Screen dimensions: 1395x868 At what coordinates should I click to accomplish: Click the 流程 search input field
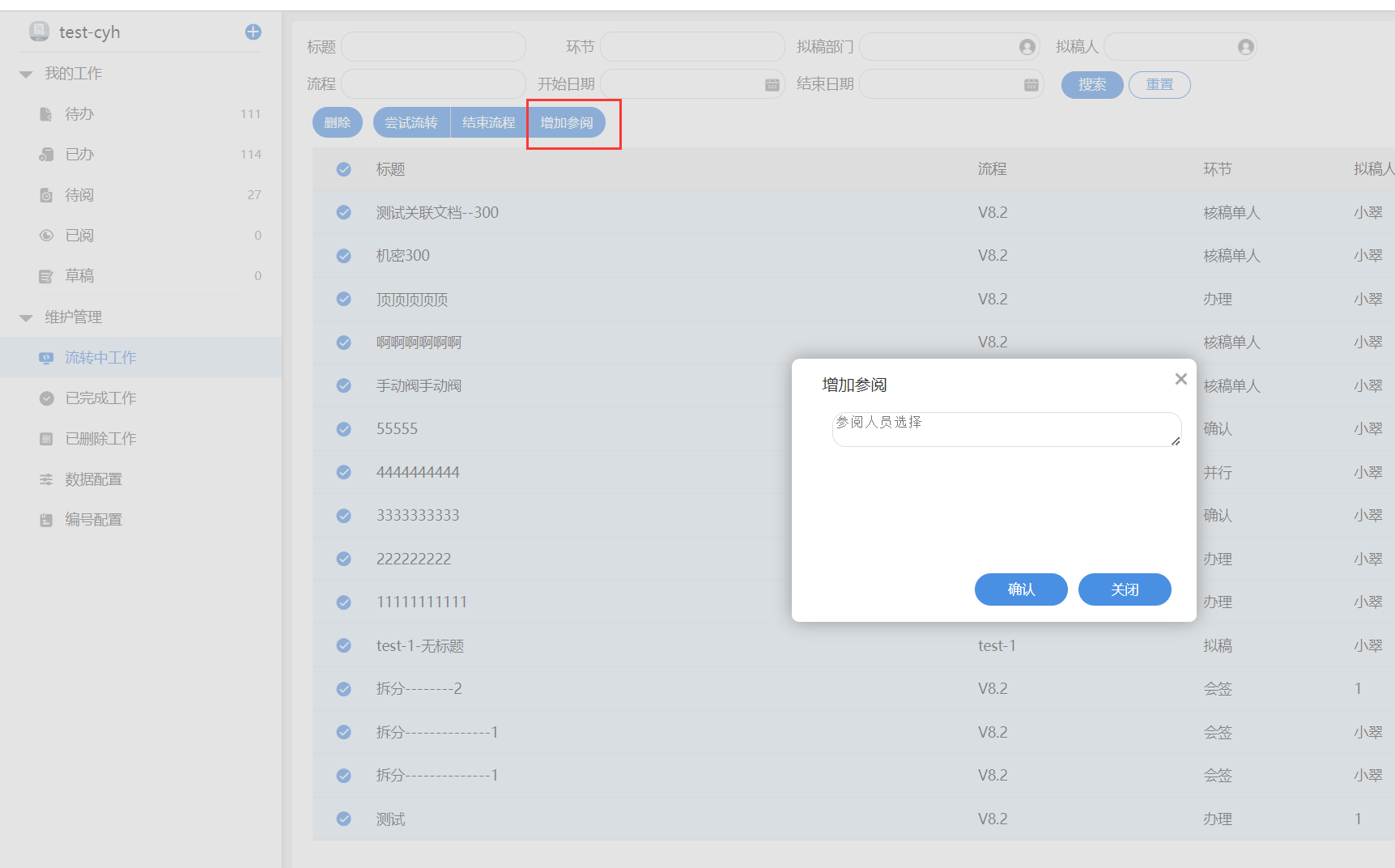tap(434, 84)
